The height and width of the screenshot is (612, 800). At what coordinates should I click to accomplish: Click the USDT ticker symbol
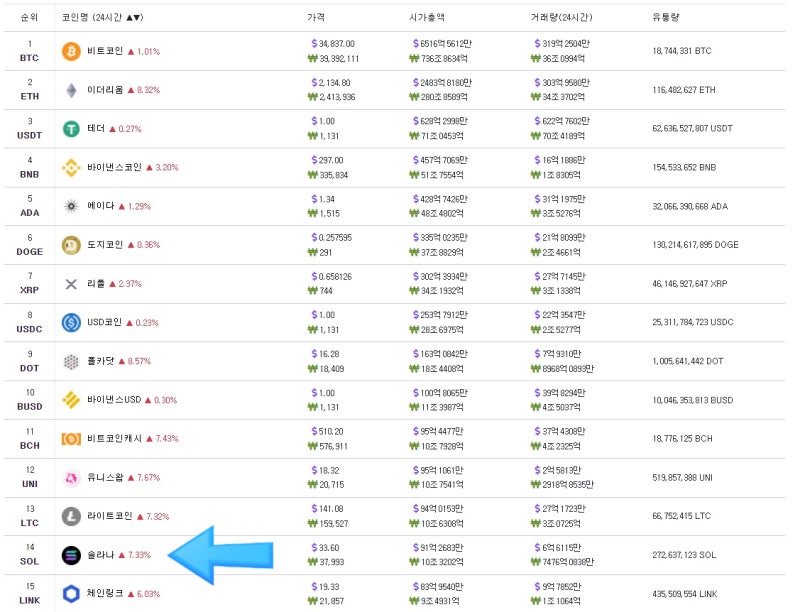pyautogui.click(x=29, y=136)
